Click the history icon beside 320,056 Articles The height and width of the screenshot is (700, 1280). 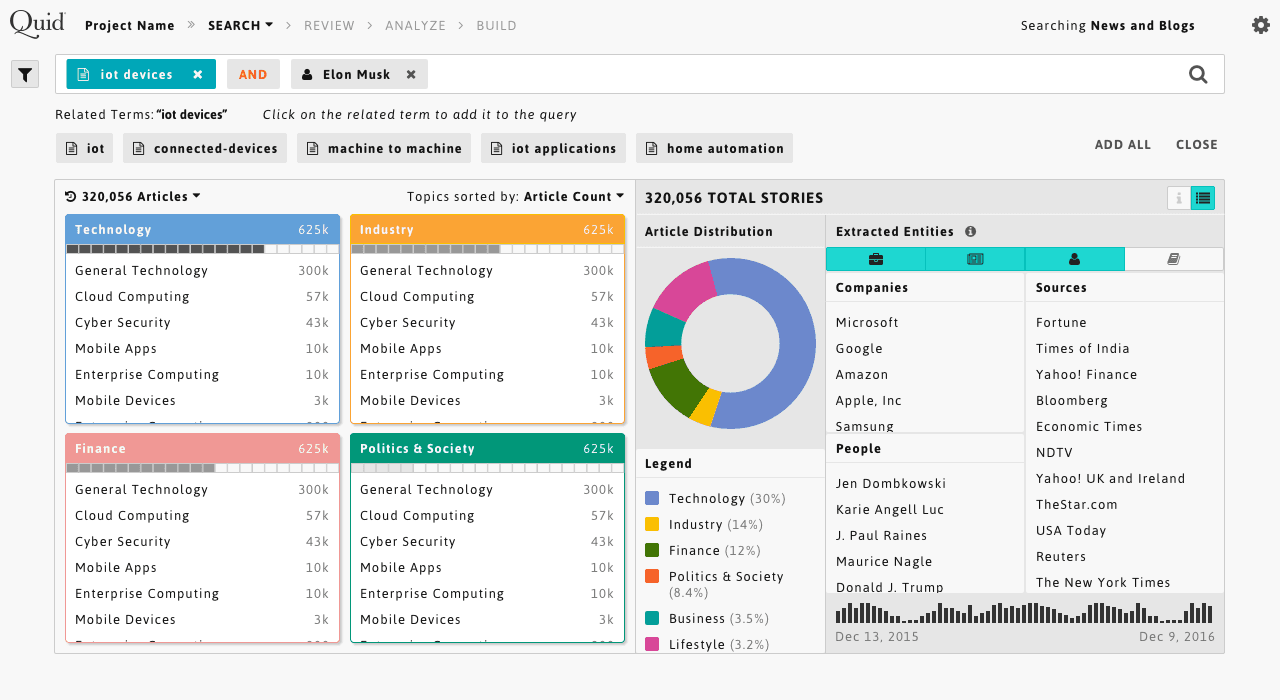point(70,197)
